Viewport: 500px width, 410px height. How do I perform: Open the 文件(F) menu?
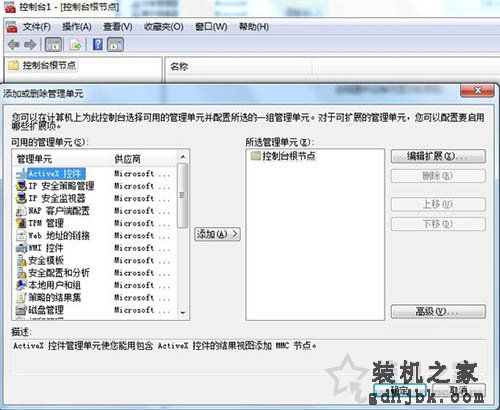(37, 27)
